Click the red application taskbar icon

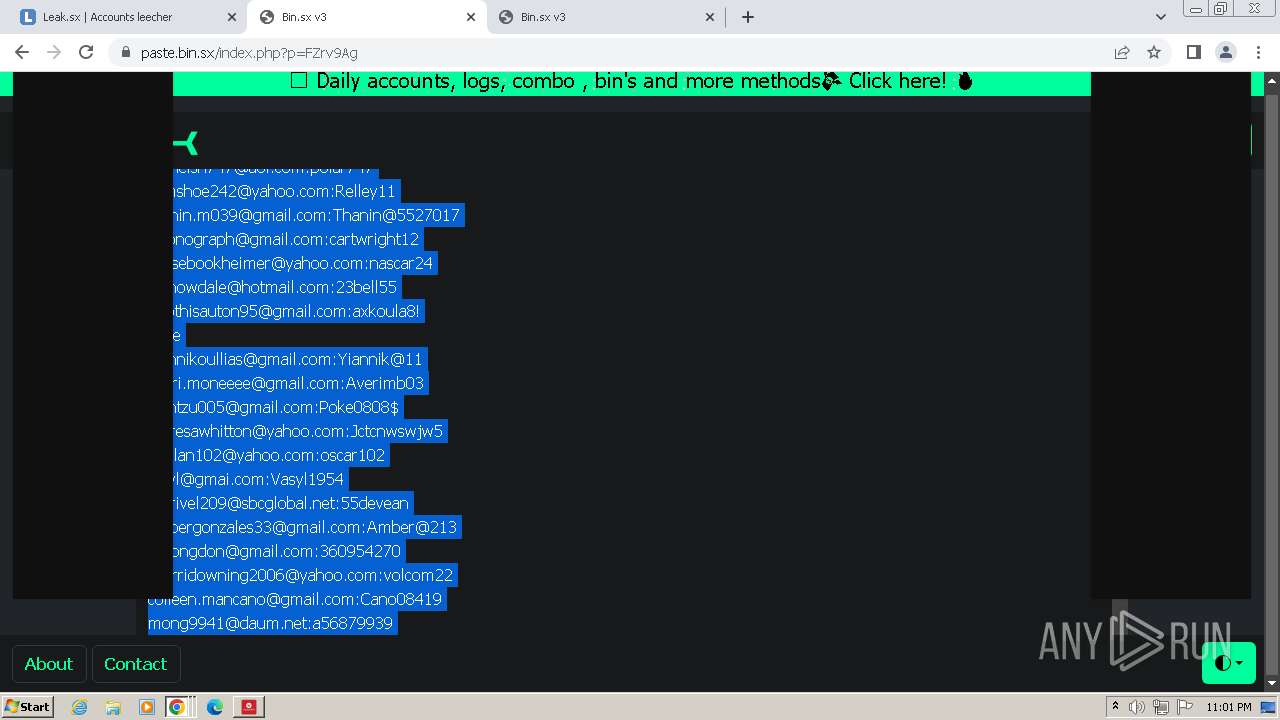249,707
